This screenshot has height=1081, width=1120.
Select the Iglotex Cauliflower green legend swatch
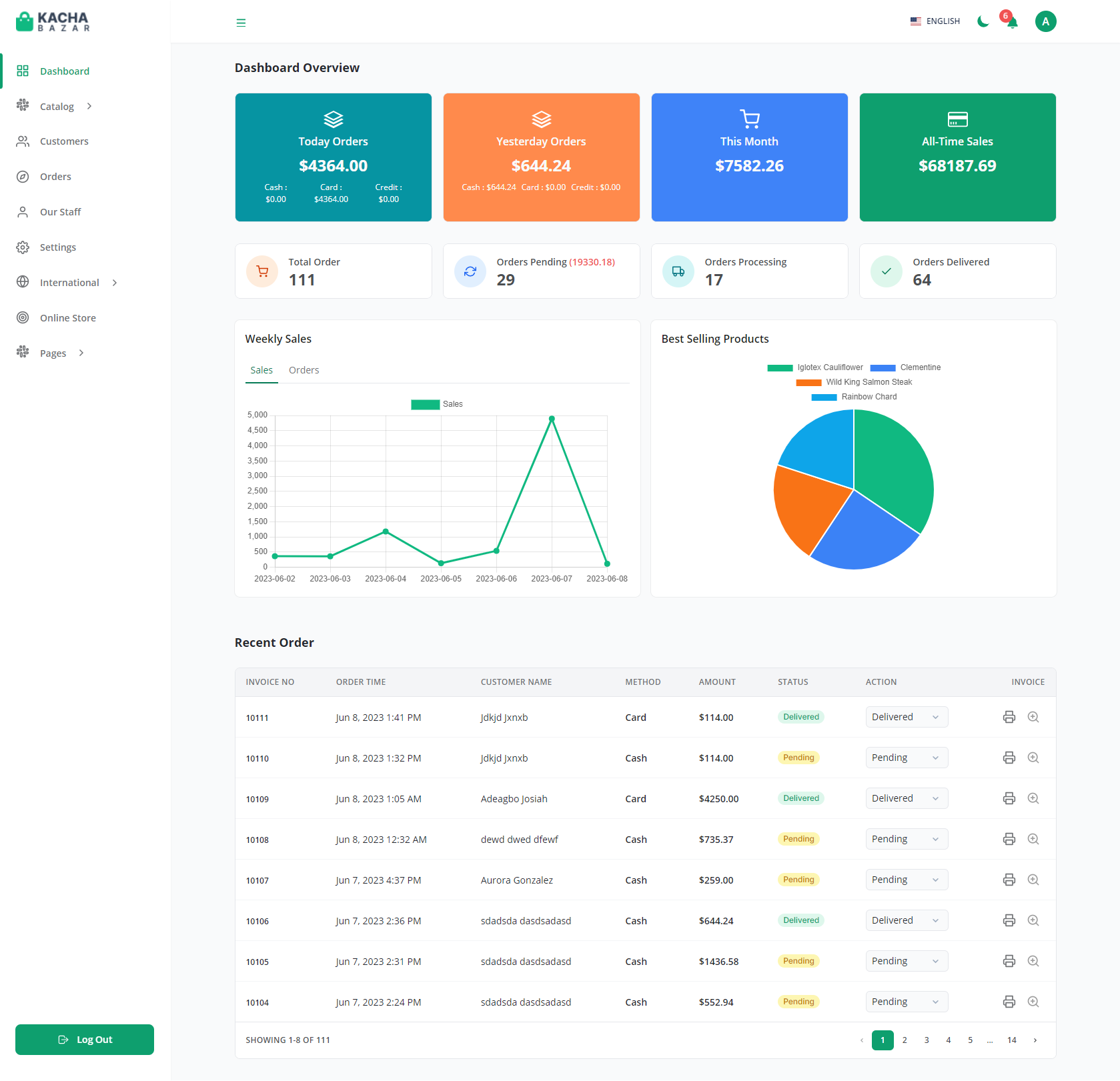point(779,367)
